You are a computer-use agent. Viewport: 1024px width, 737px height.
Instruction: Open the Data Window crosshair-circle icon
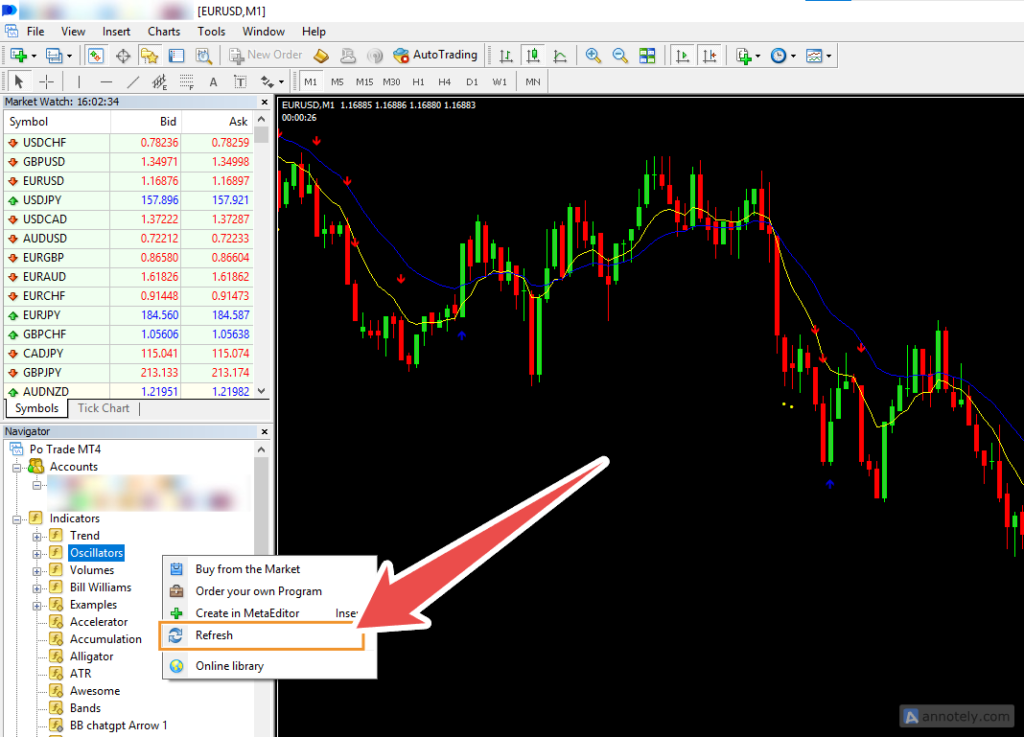(123, 55)
